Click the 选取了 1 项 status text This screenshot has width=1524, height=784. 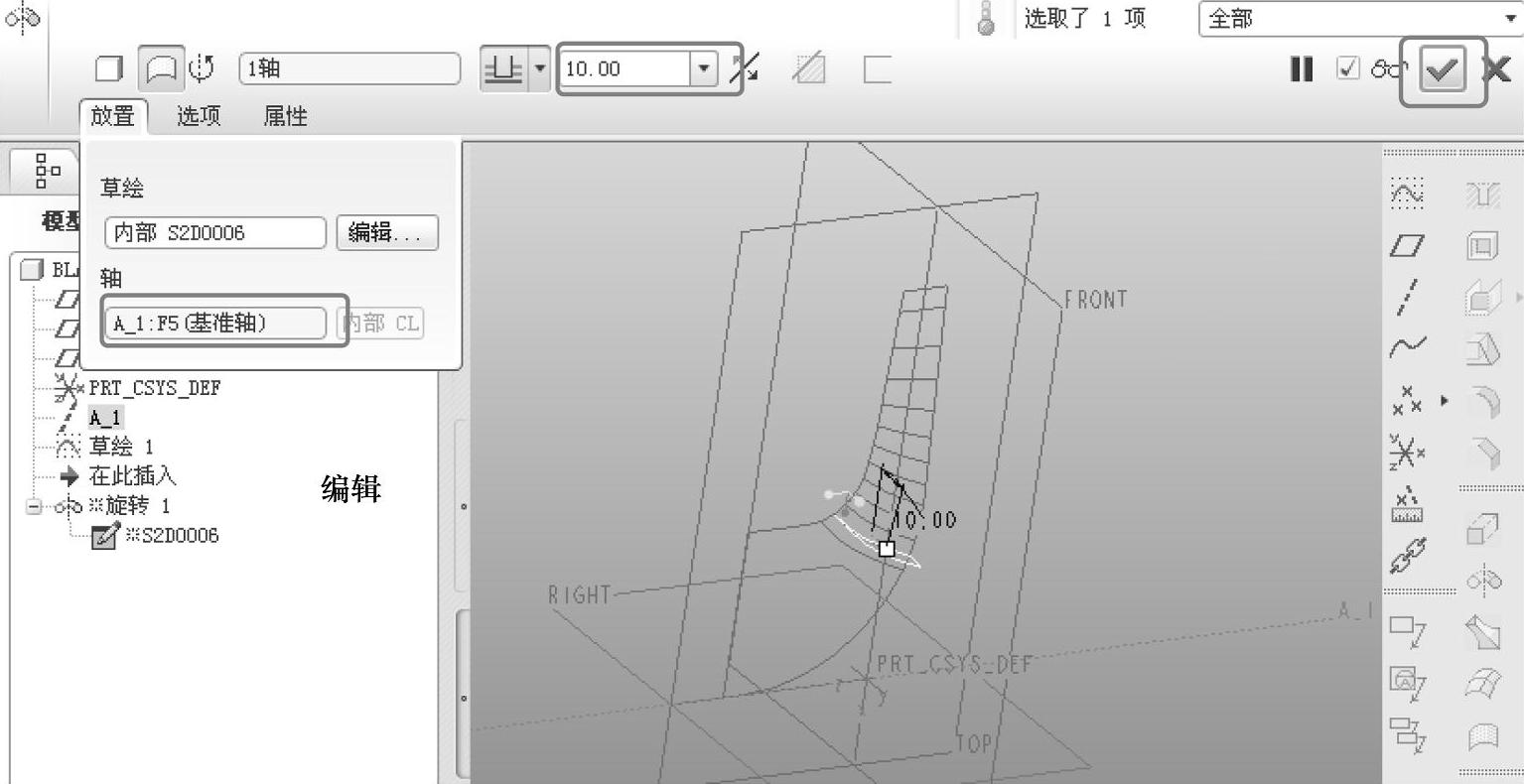(1085, 19)
